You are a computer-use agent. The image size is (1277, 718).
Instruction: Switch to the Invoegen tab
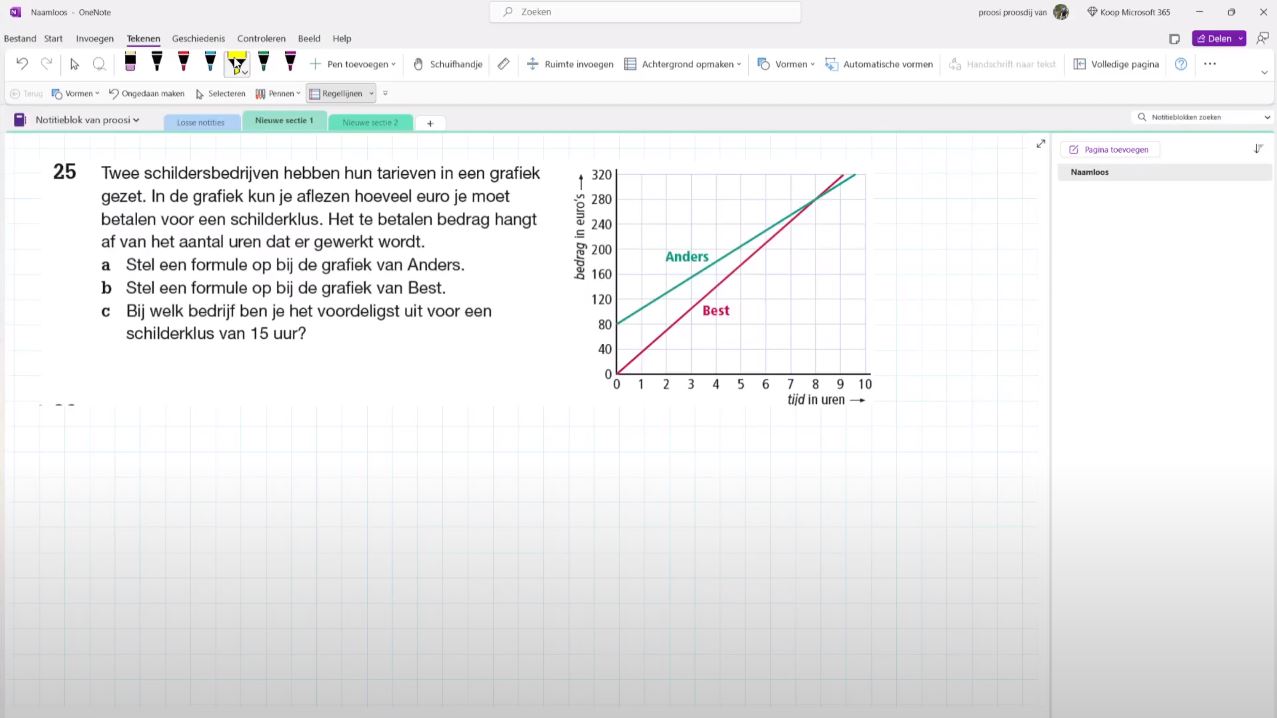(95, 39)
